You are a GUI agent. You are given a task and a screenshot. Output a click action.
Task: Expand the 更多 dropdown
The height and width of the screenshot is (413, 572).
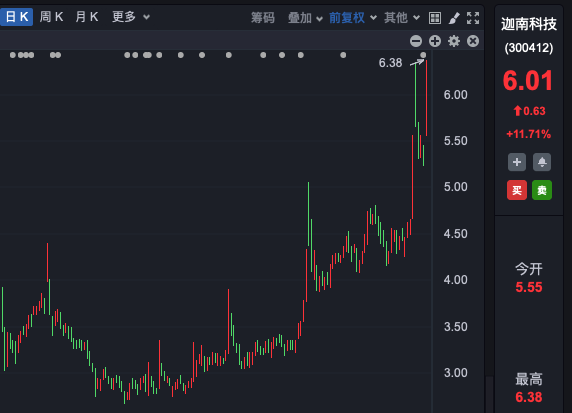pyautogui.click(x=131, y=17)
